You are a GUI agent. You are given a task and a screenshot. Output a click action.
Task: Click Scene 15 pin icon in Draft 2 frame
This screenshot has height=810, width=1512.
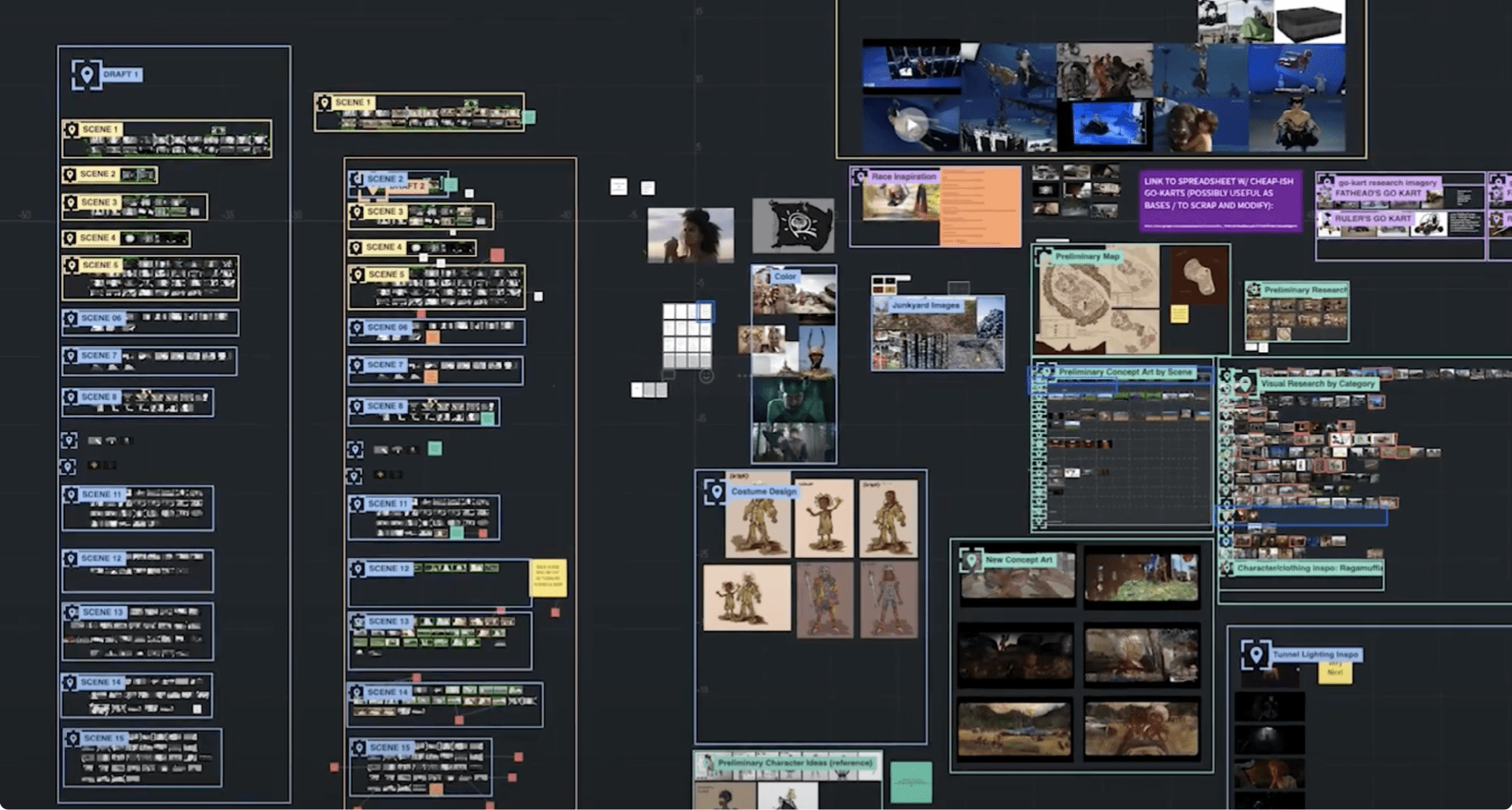click(x=360, y=748)
